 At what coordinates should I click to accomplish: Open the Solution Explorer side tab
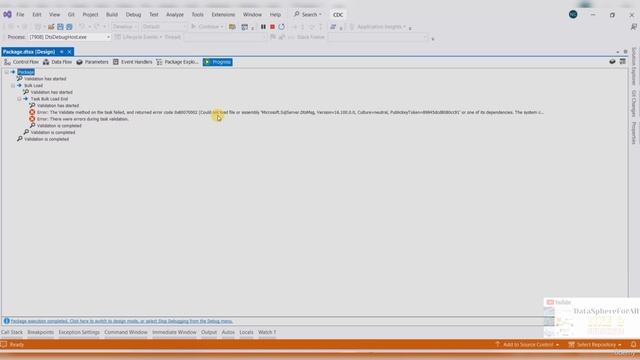(x=634, y=65)
